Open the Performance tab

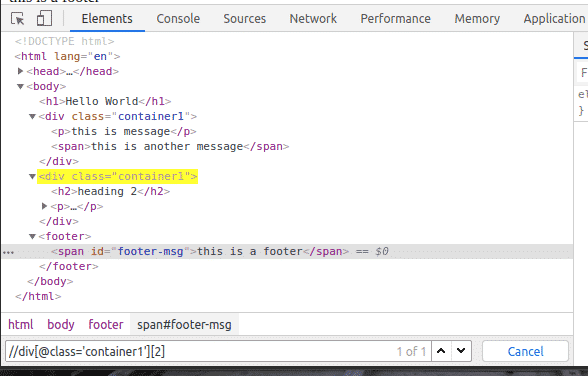click(396, 19)
